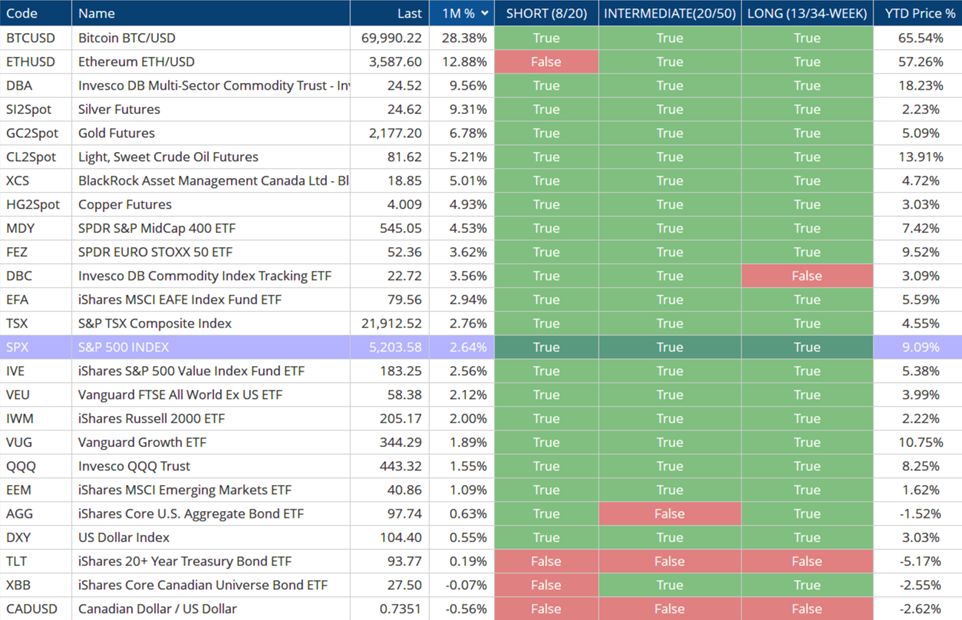Click the BTCUSD code cell
This screenshot has height=620, width=962.
pyautogui.click(x=31, y=38)
